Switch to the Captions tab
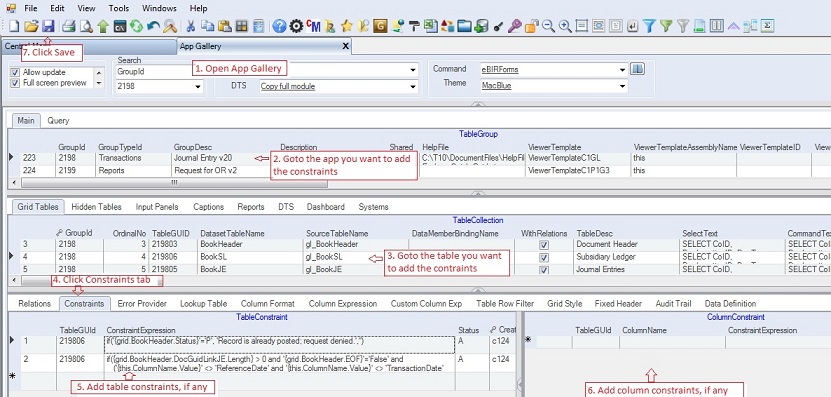 tap(208, 207)
